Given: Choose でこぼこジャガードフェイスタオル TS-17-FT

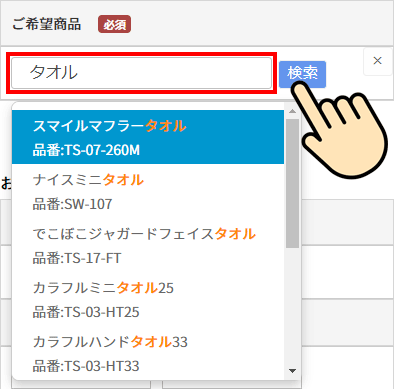Looking at the screenshot, I should (148, 245).
